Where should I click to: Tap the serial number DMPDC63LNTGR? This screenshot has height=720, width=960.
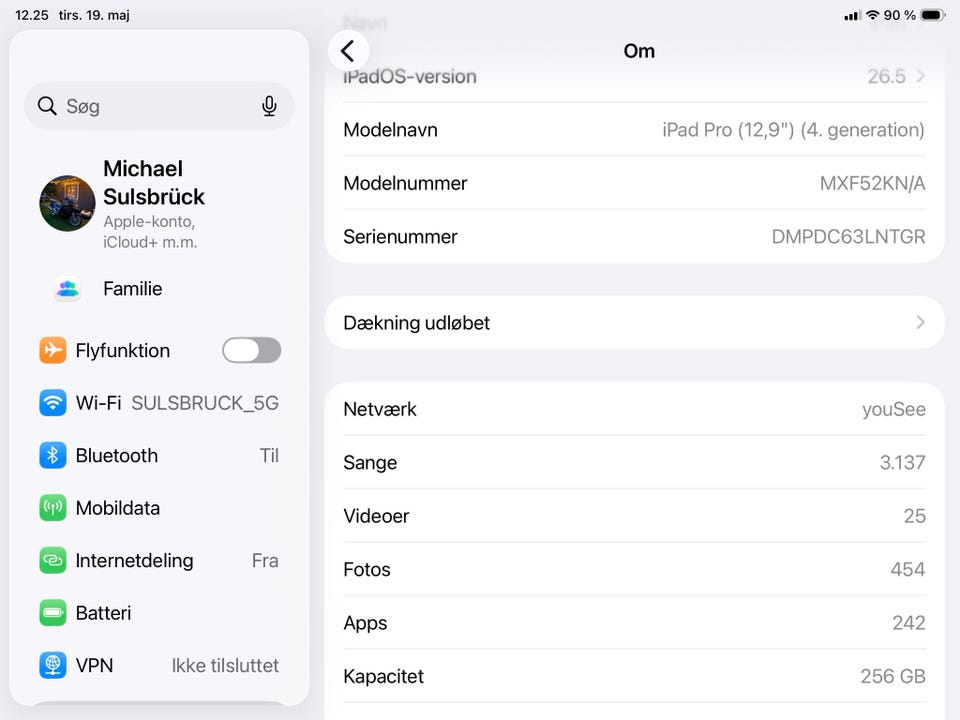[849, 236]
